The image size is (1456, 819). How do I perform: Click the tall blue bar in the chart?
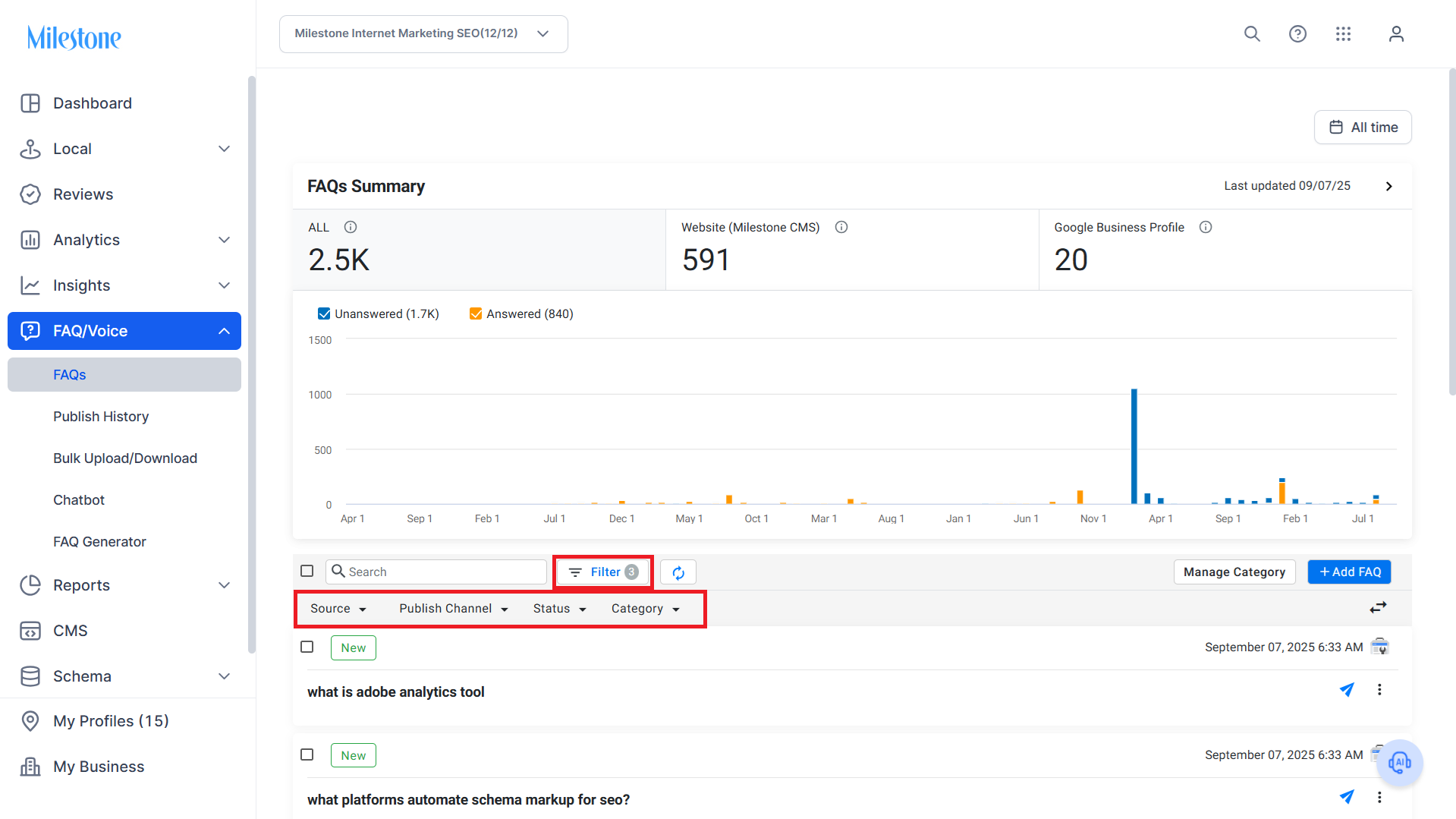tap(1134, 446)
